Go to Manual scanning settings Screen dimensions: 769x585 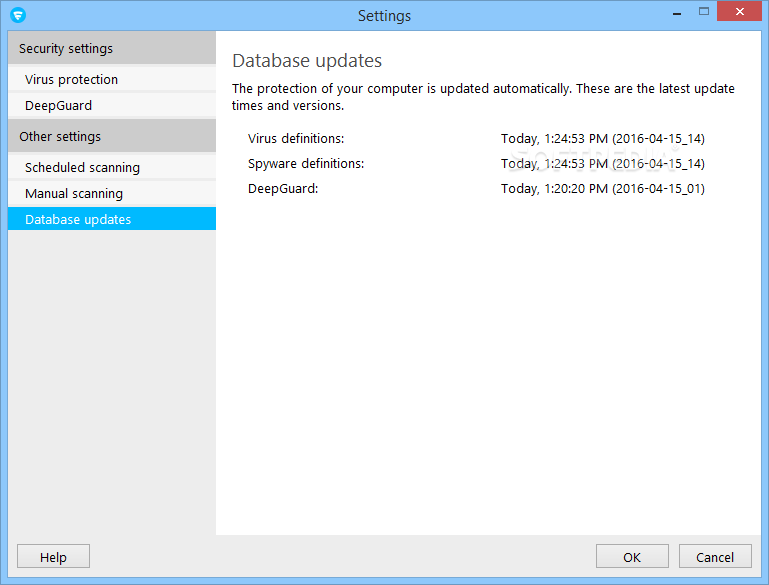point(112,193)
